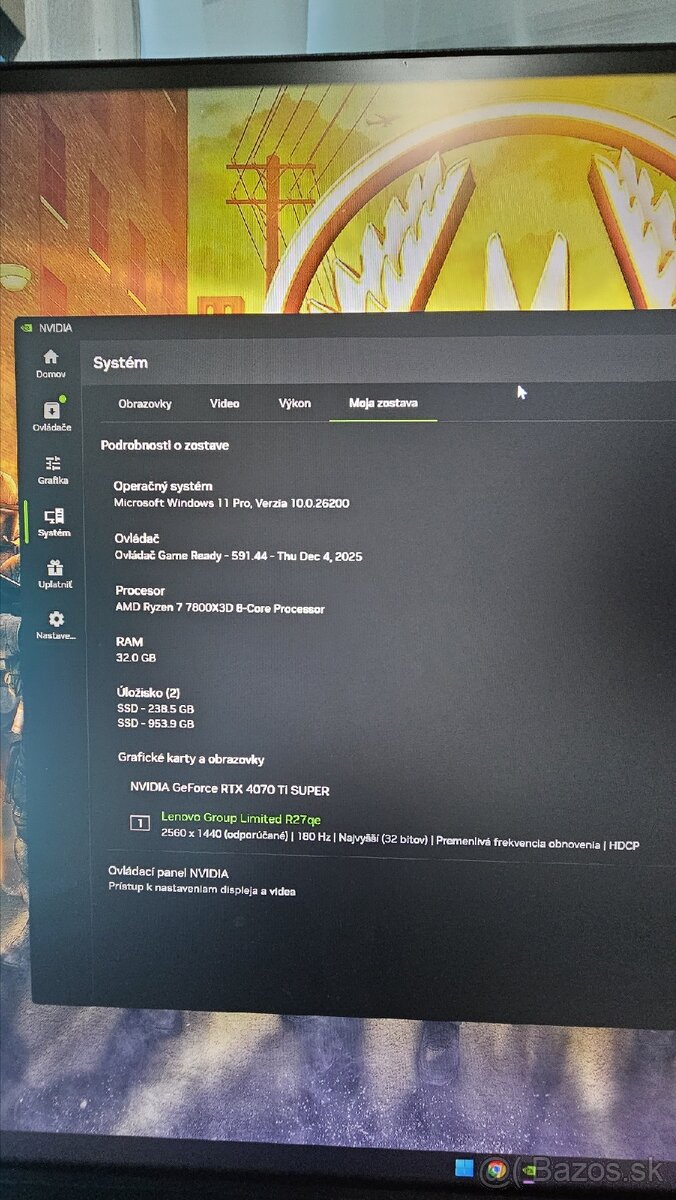Select the display number 1 monitor icon
The width and height of the screenshot is (676, 1200).
coord(140,823)
